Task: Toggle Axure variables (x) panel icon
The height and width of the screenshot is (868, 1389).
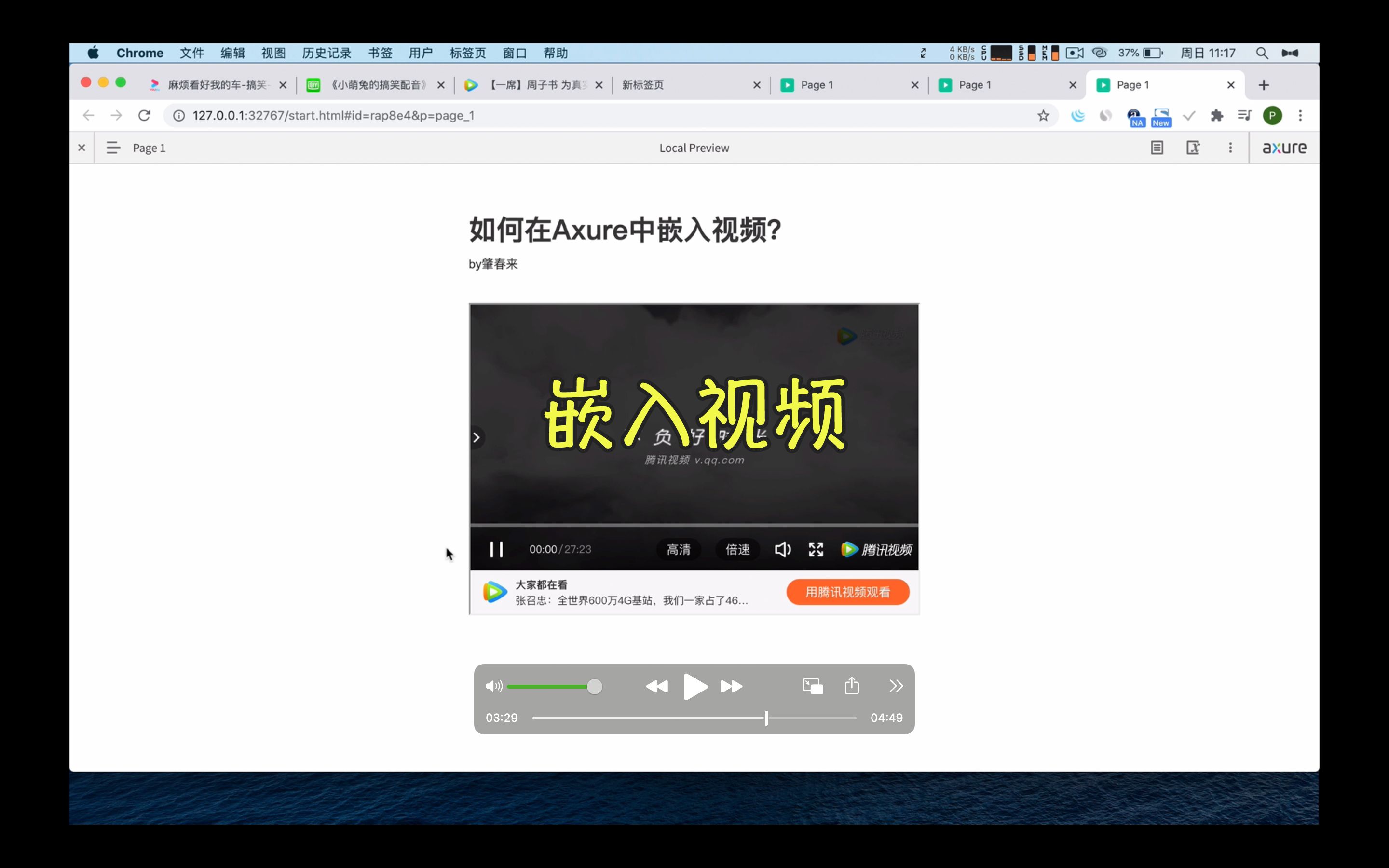Action: click(x=1193, y=148)
